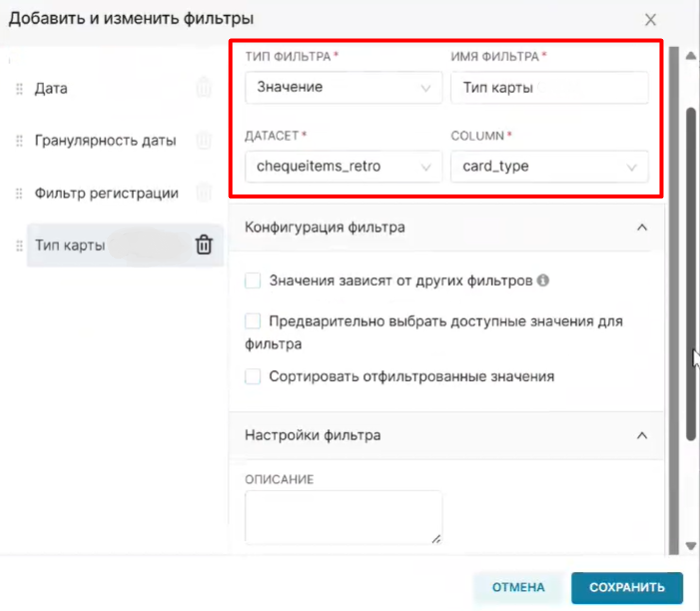Click drag handle of Тип карты filter
700x611 pixels.
(x=19, y=245)
